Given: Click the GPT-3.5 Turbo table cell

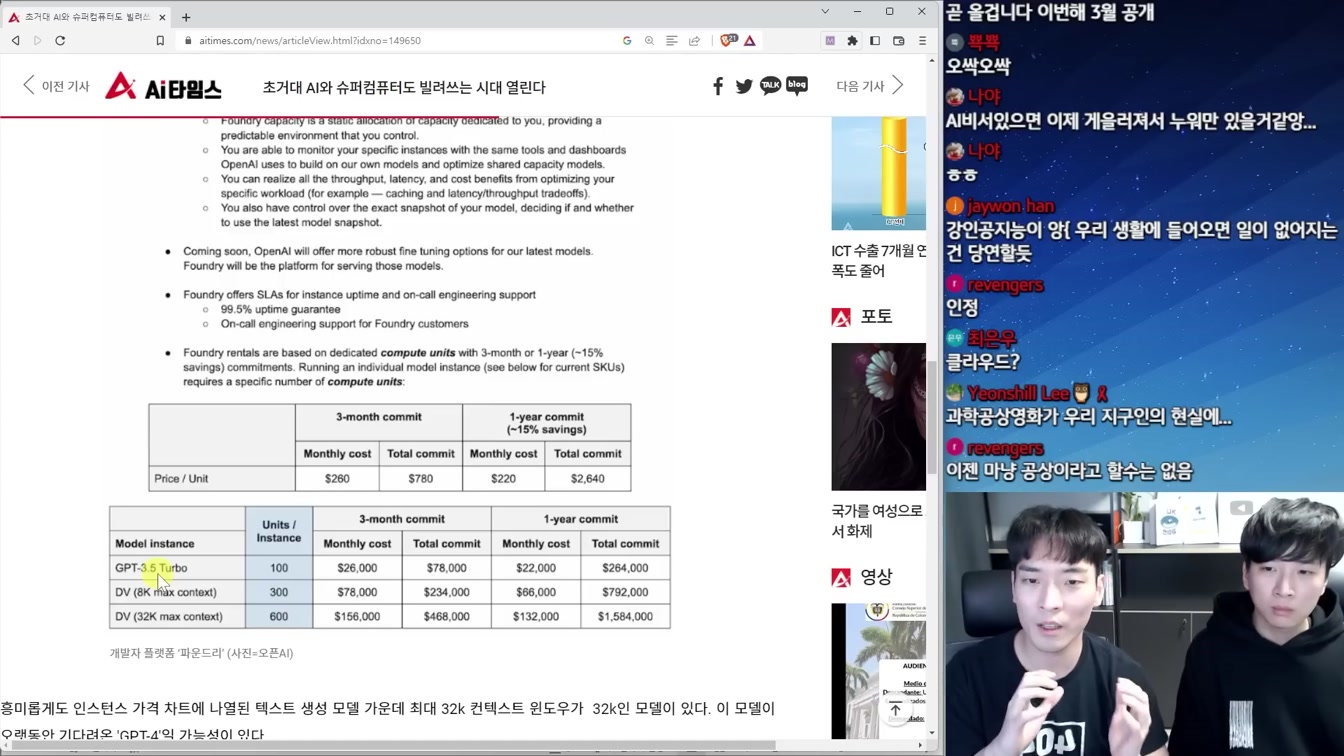Looking at the screenshot, I should pos(177,568).
